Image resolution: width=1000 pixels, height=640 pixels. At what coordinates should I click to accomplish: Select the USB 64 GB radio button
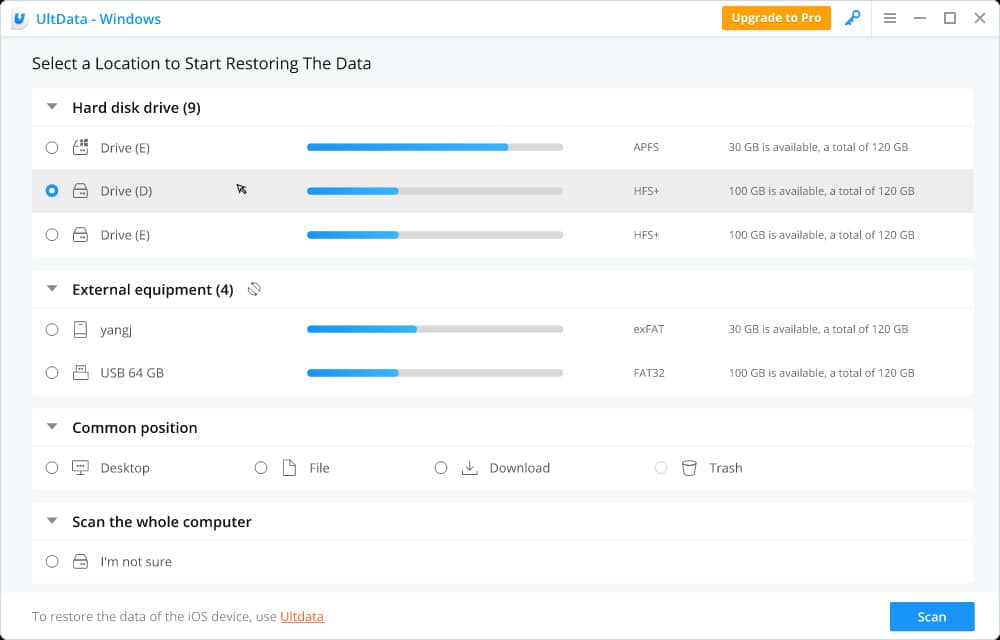[52, 373]
